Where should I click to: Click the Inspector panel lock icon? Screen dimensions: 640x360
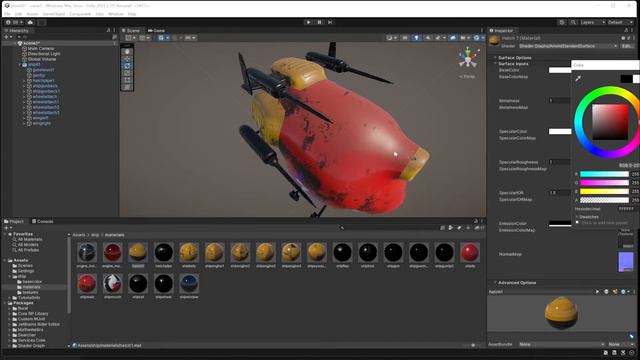coord(626,31)
